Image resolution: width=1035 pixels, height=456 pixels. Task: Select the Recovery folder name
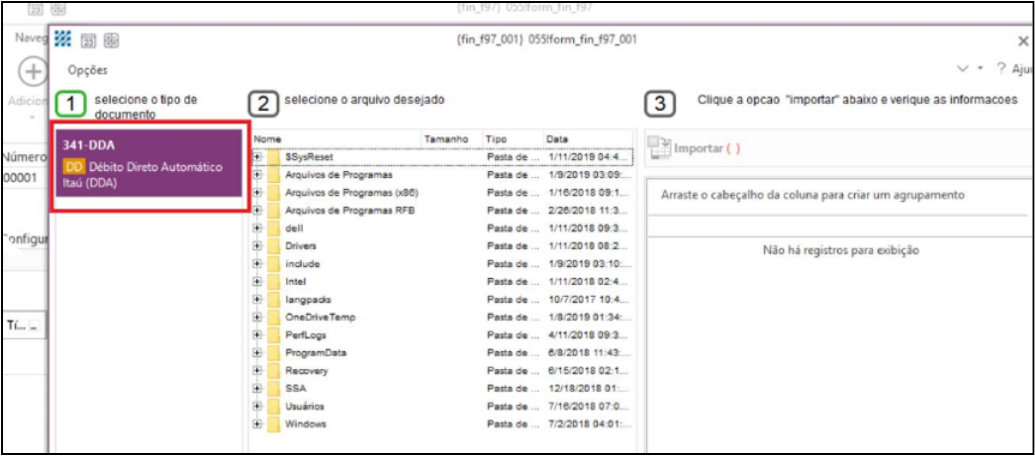pos(306,370)
